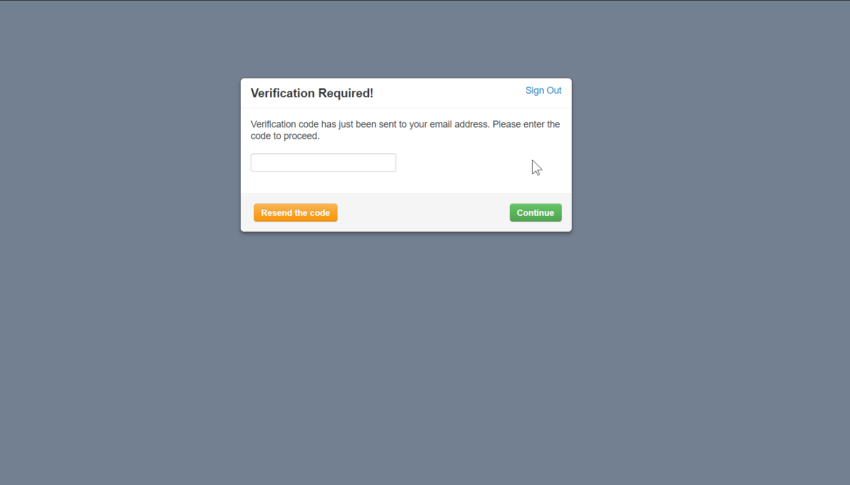The height and width of the screenshot is (485, 850).
Task: Sign out from the verification dialog
Action: click(543, 90)
